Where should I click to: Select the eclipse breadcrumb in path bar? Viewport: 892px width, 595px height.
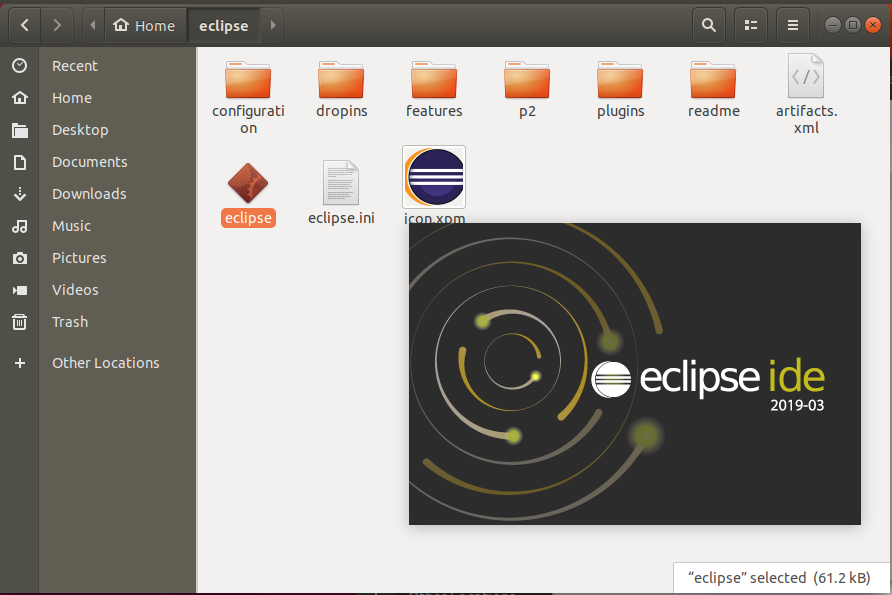(x=224, y=25)
